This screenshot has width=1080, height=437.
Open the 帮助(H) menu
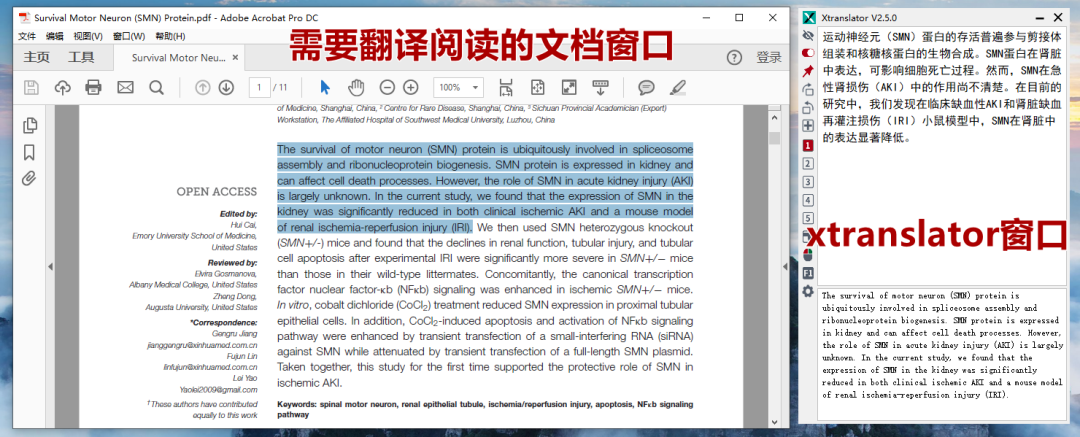[x=170, y=37]
